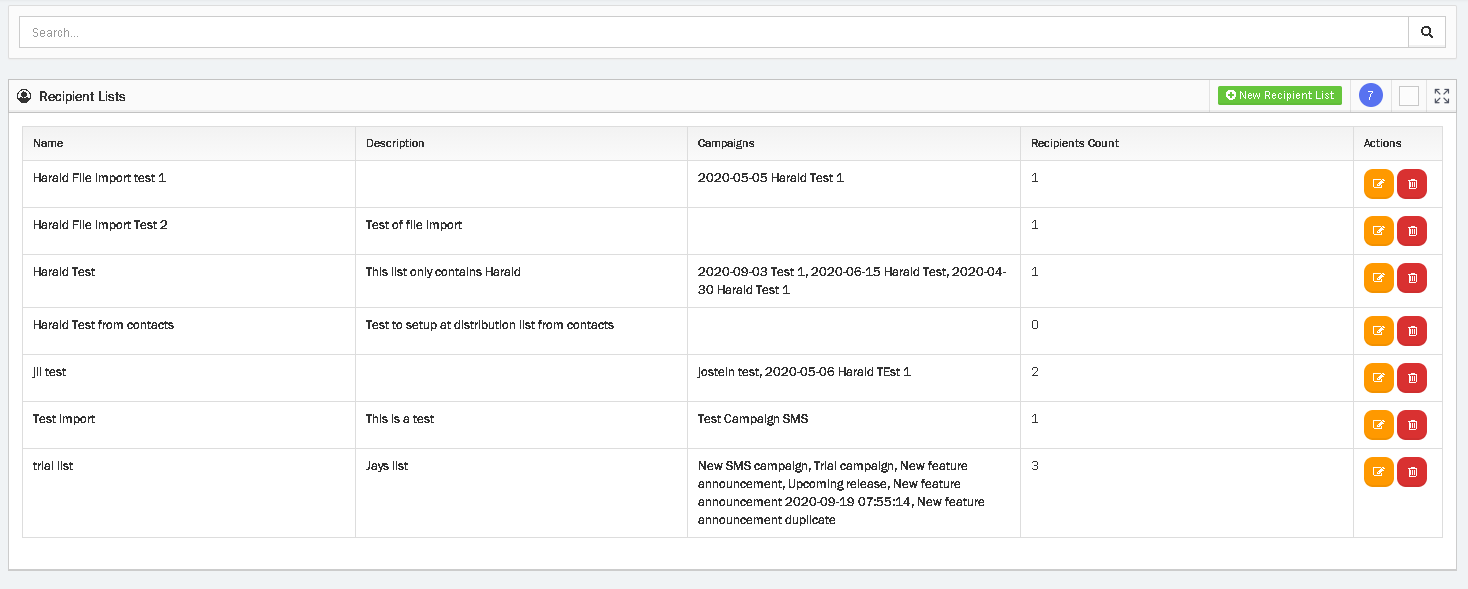Sort by the Name column header
This screenshot has width=1468, height=589.
[48, 143]
